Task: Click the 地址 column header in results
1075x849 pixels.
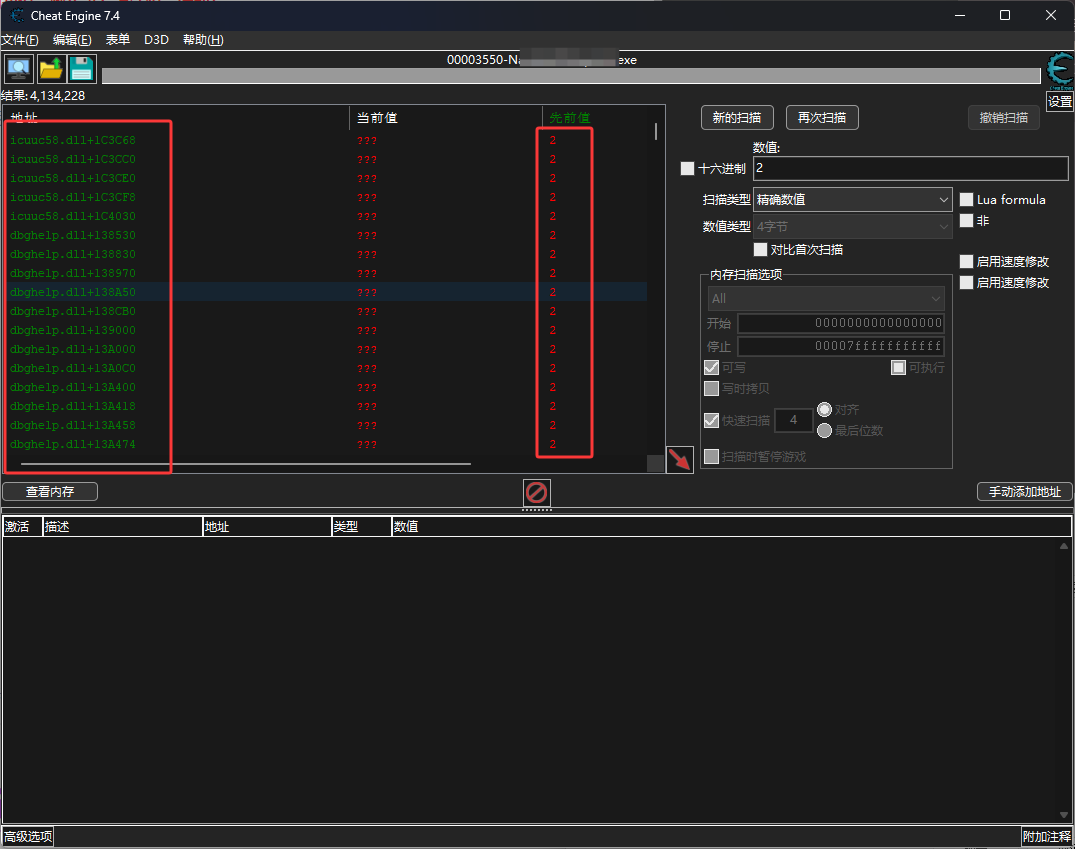Action: (176, 117)
